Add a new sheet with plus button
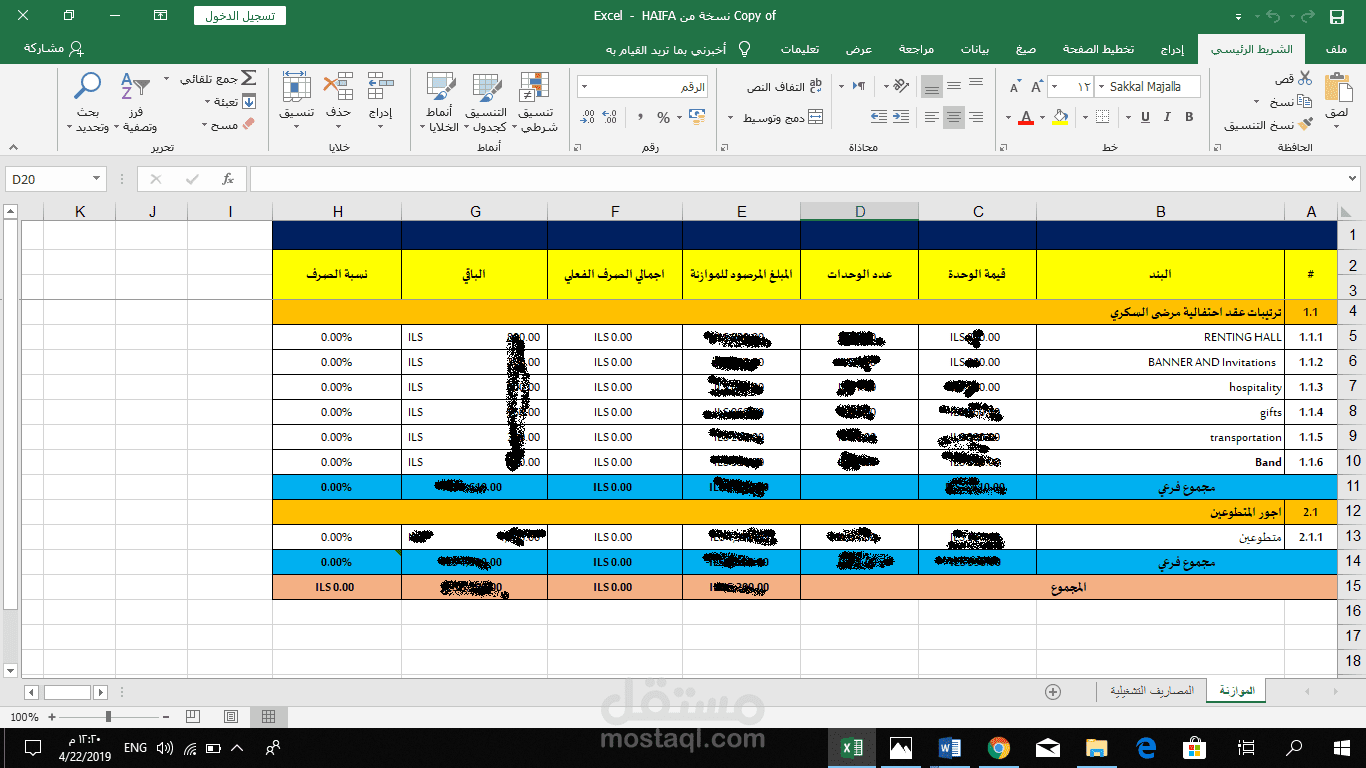 [x=1052, y=691]
